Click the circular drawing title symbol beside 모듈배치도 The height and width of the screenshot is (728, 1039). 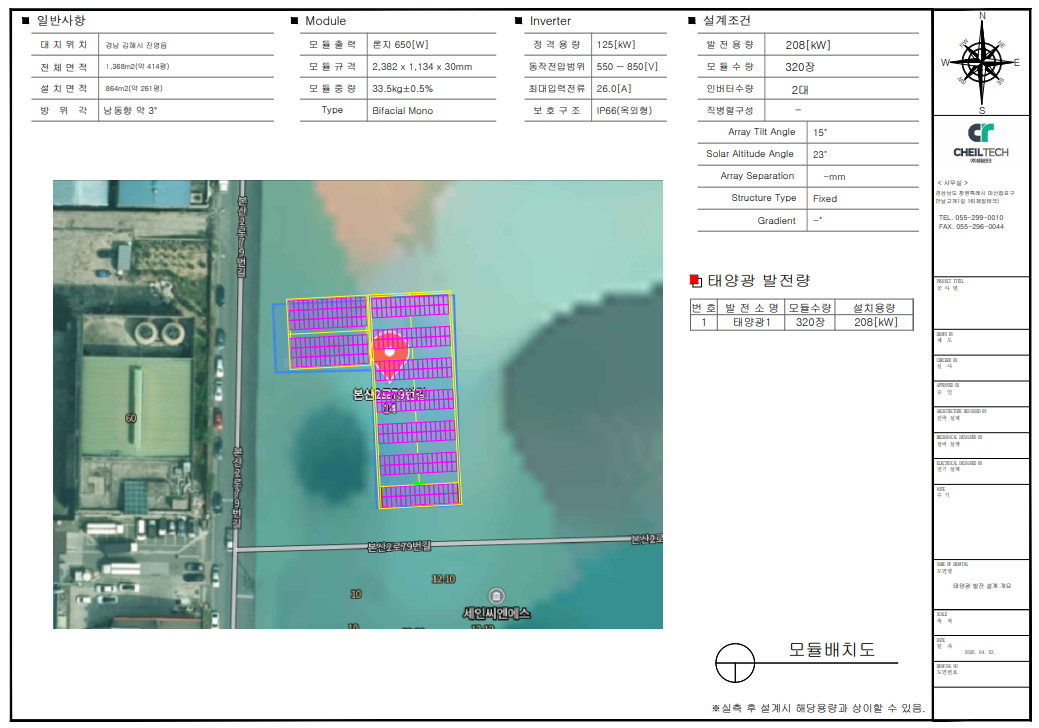pyautogui.click(x=735, y=662)
